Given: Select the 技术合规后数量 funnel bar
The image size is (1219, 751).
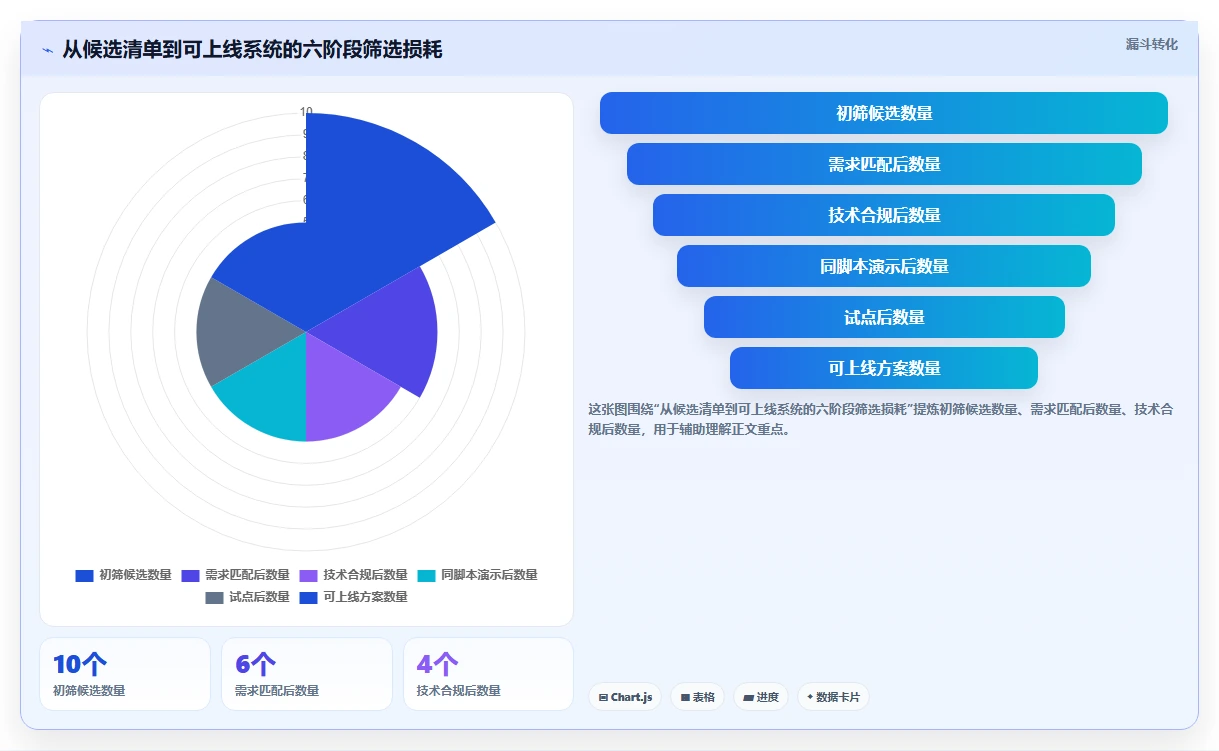Looking at the screenshot, I should coord(884,215).
